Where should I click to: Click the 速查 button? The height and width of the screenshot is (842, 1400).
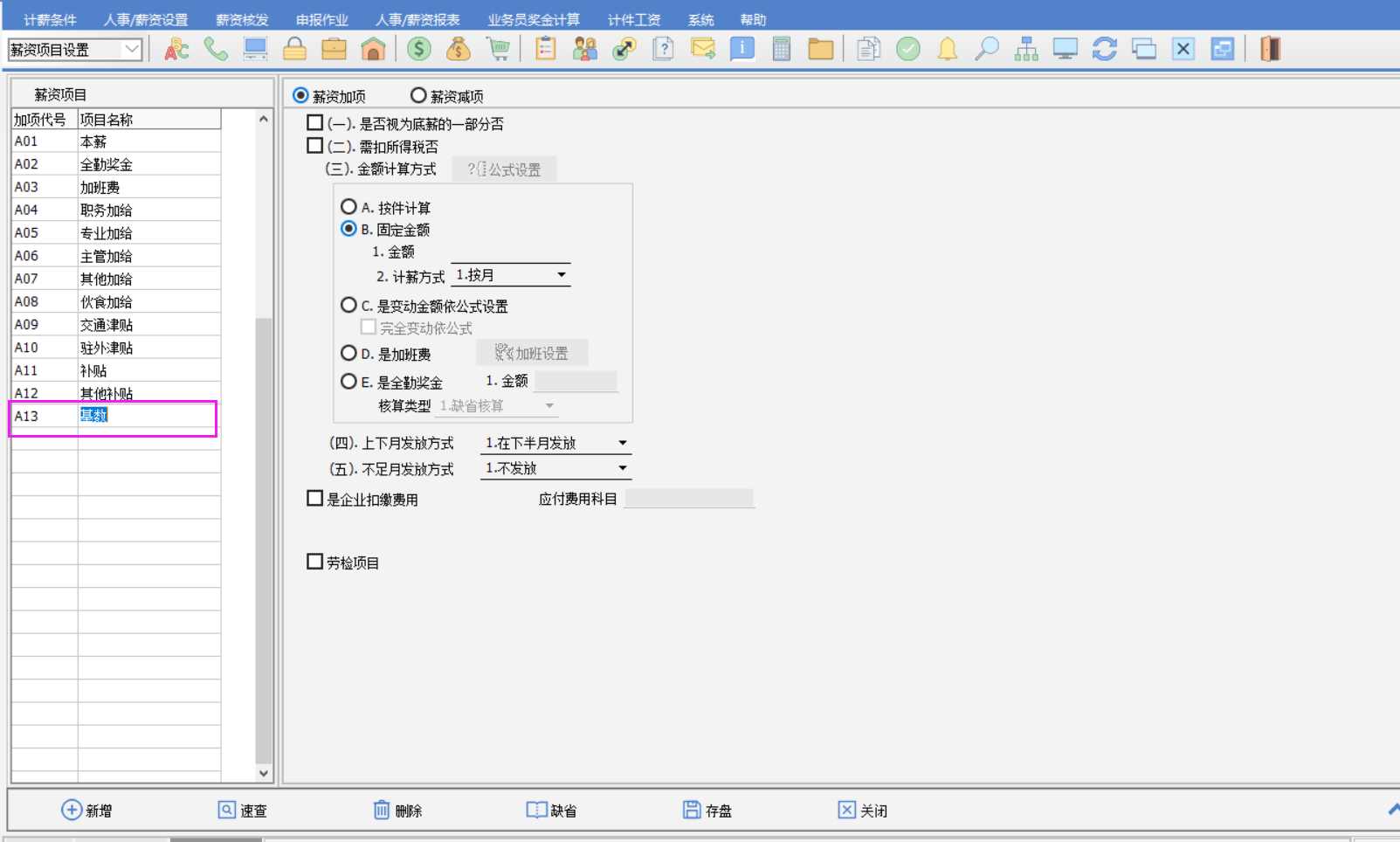click(x=242, y=811)
